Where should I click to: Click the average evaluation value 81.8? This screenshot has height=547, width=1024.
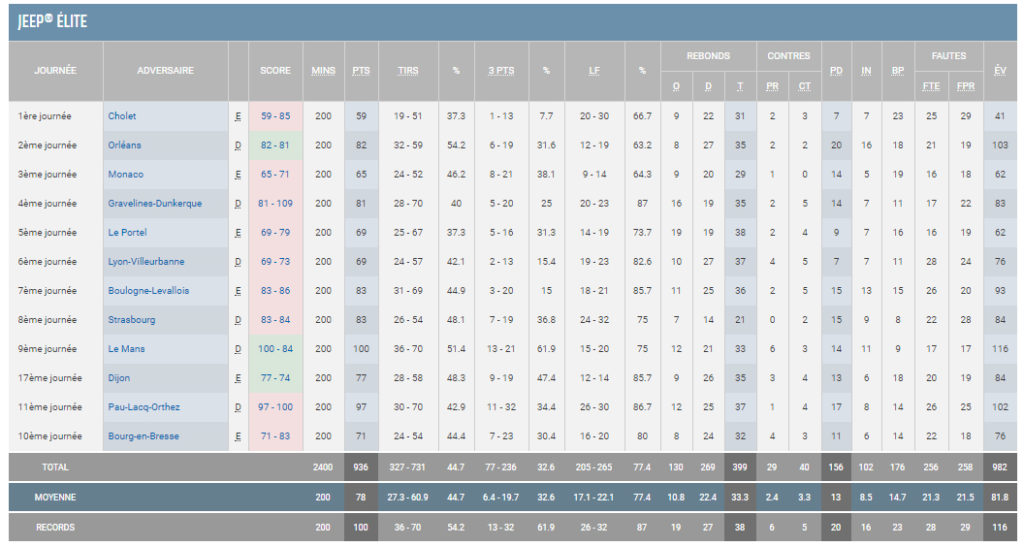click(x=1000, y=497)
